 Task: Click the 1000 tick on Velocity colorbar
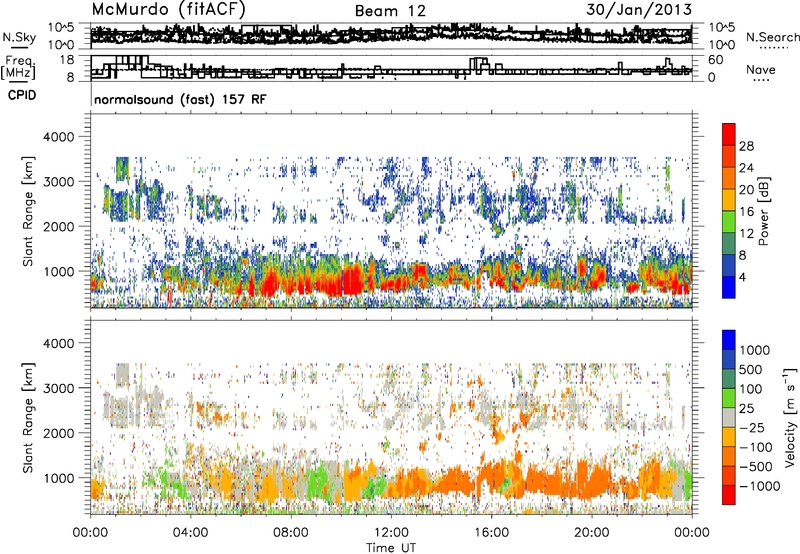[755, 350]
